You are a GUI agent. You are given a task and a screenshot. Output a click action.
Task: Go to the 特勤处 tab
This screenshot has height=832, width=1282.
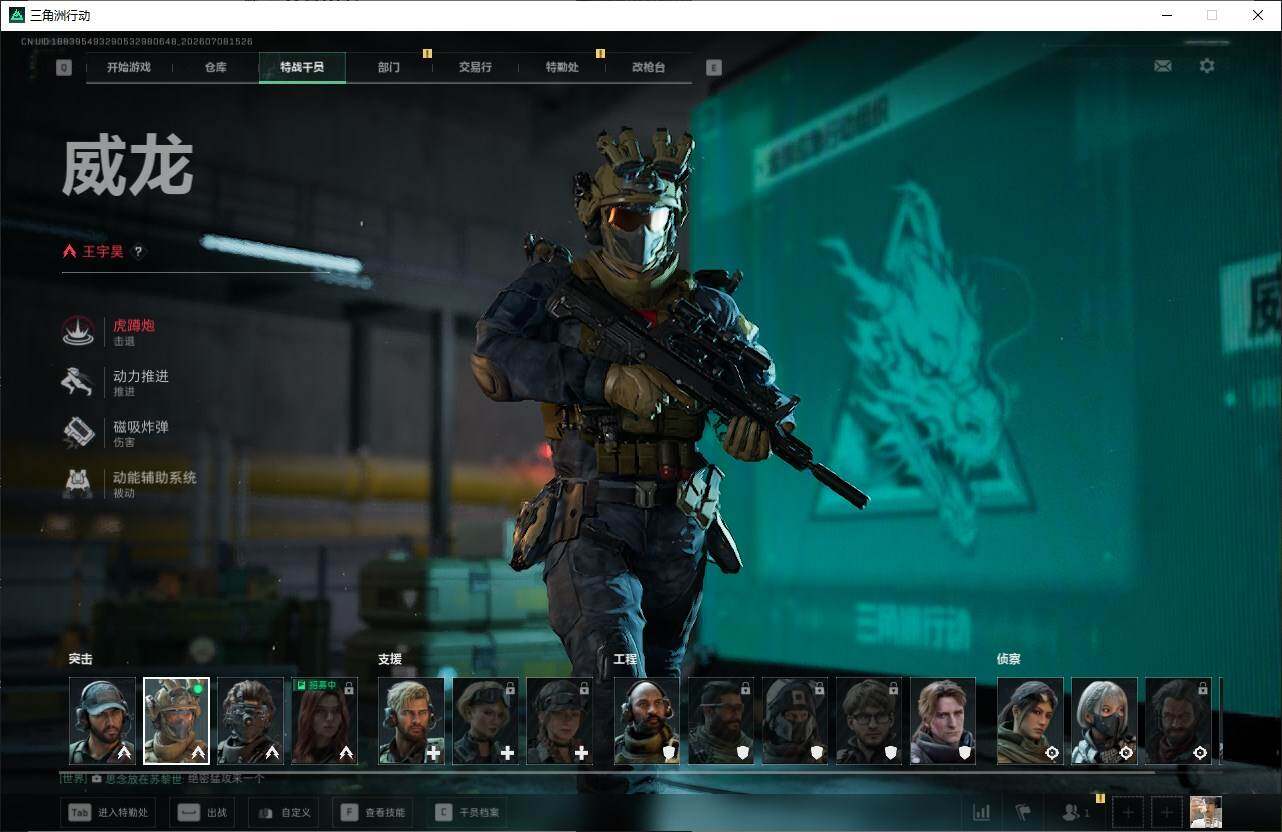pos(562,67)
